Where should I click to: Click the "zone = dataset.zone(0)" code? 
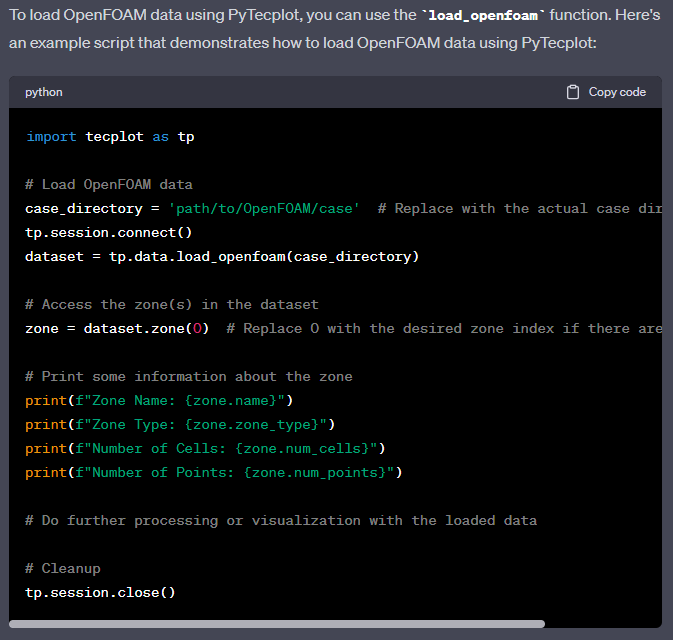(117, 329)
